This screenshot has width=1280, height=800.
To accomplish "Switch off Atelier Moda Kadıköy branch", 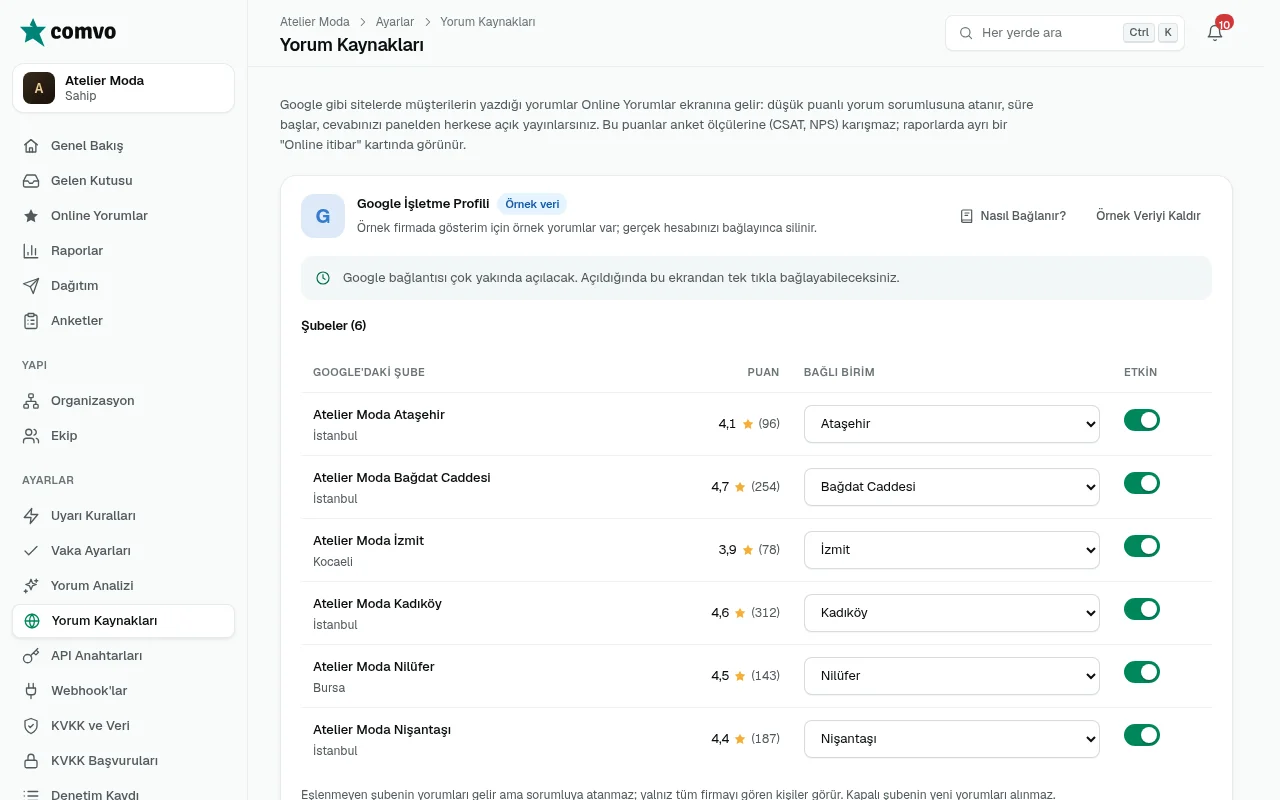I will pyautogui.click(x=1142, y=609).
